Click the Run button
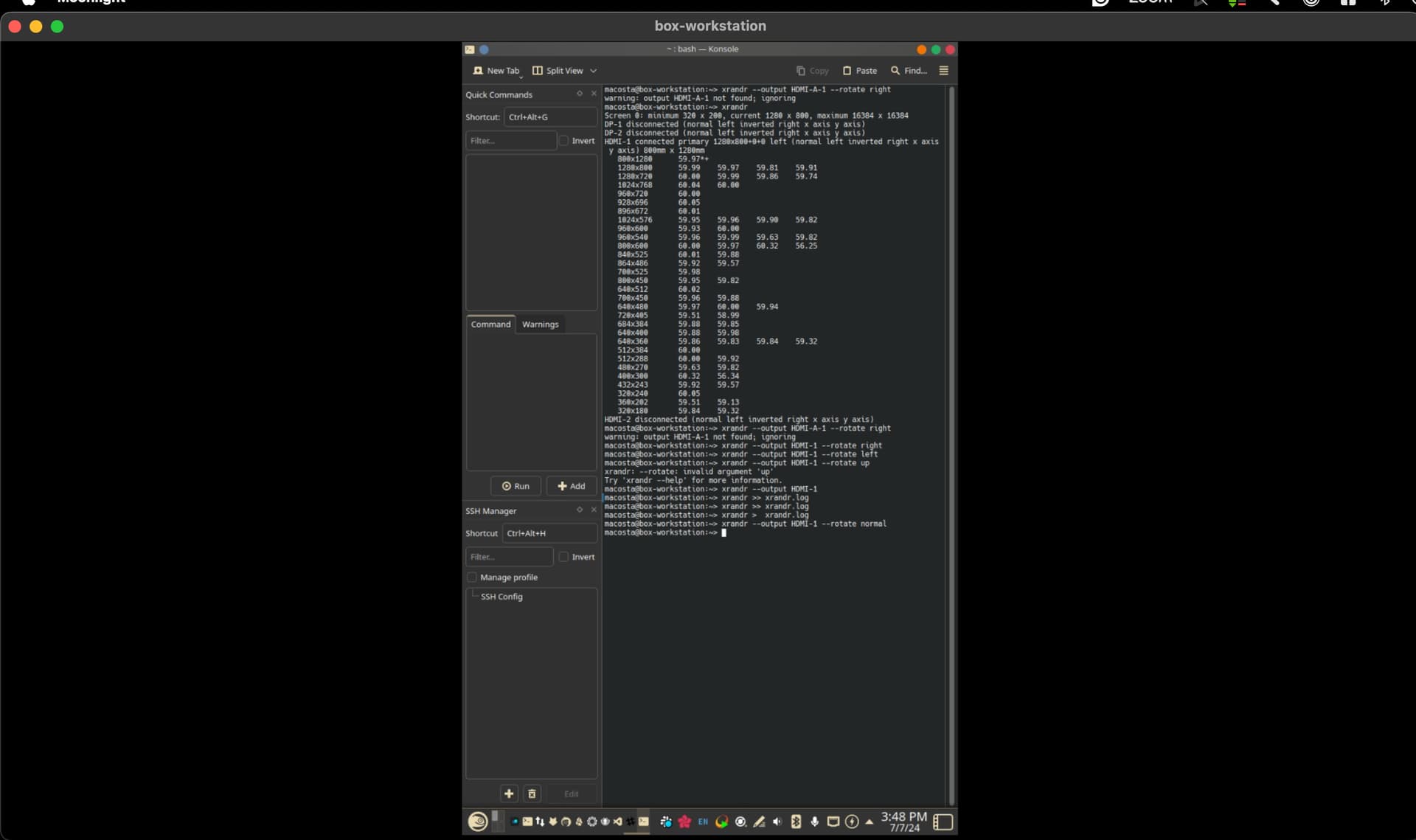Screen dimensions: 1416x840 click(516, 486)
